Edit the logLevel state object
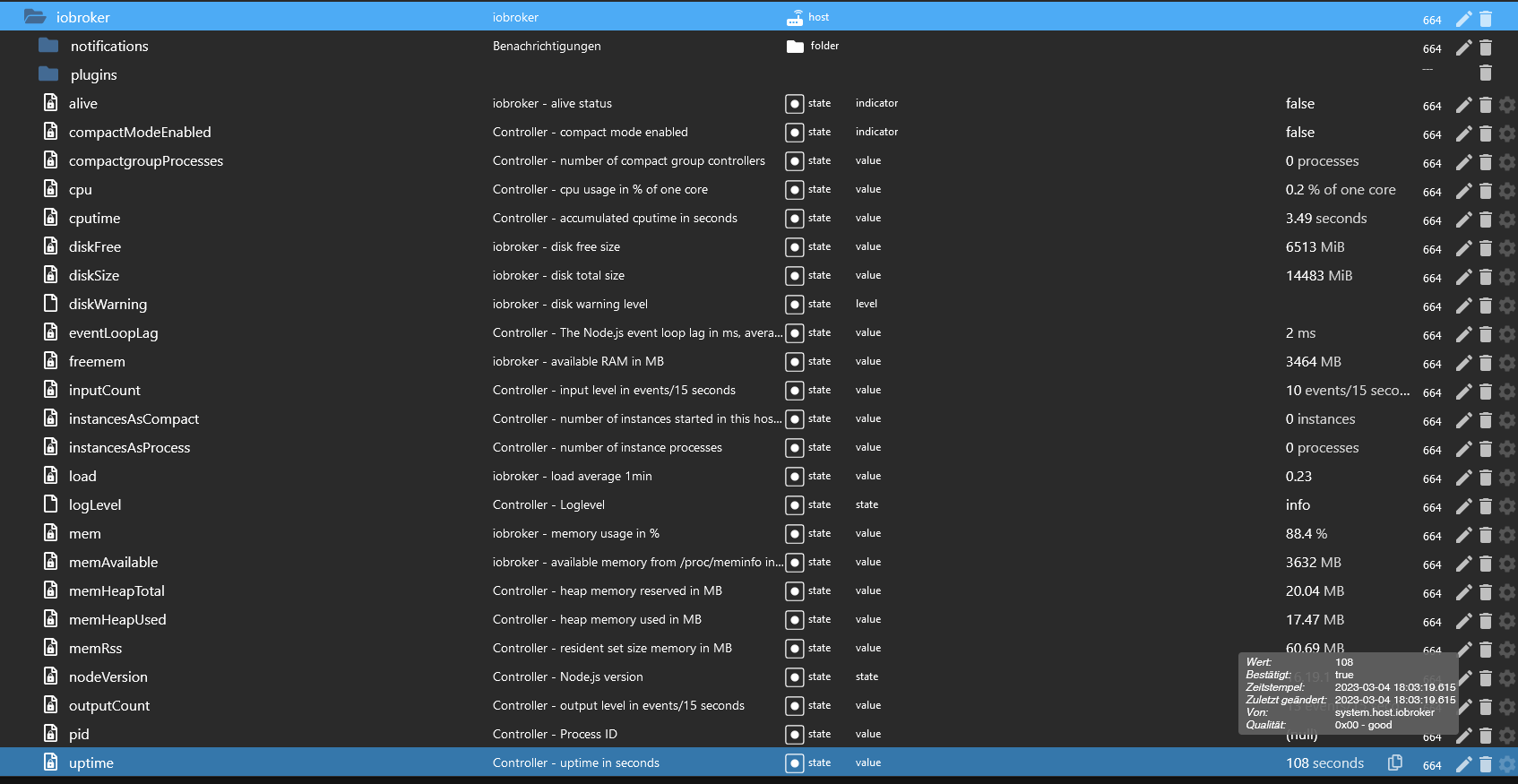 click(x=1463, y=506)
